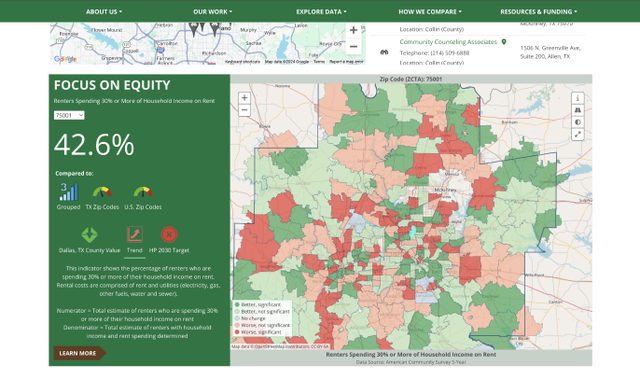Viewport: 640px width, 369px height.
Task: Open the Resources & Funding menu
Action: pos(539,12)
